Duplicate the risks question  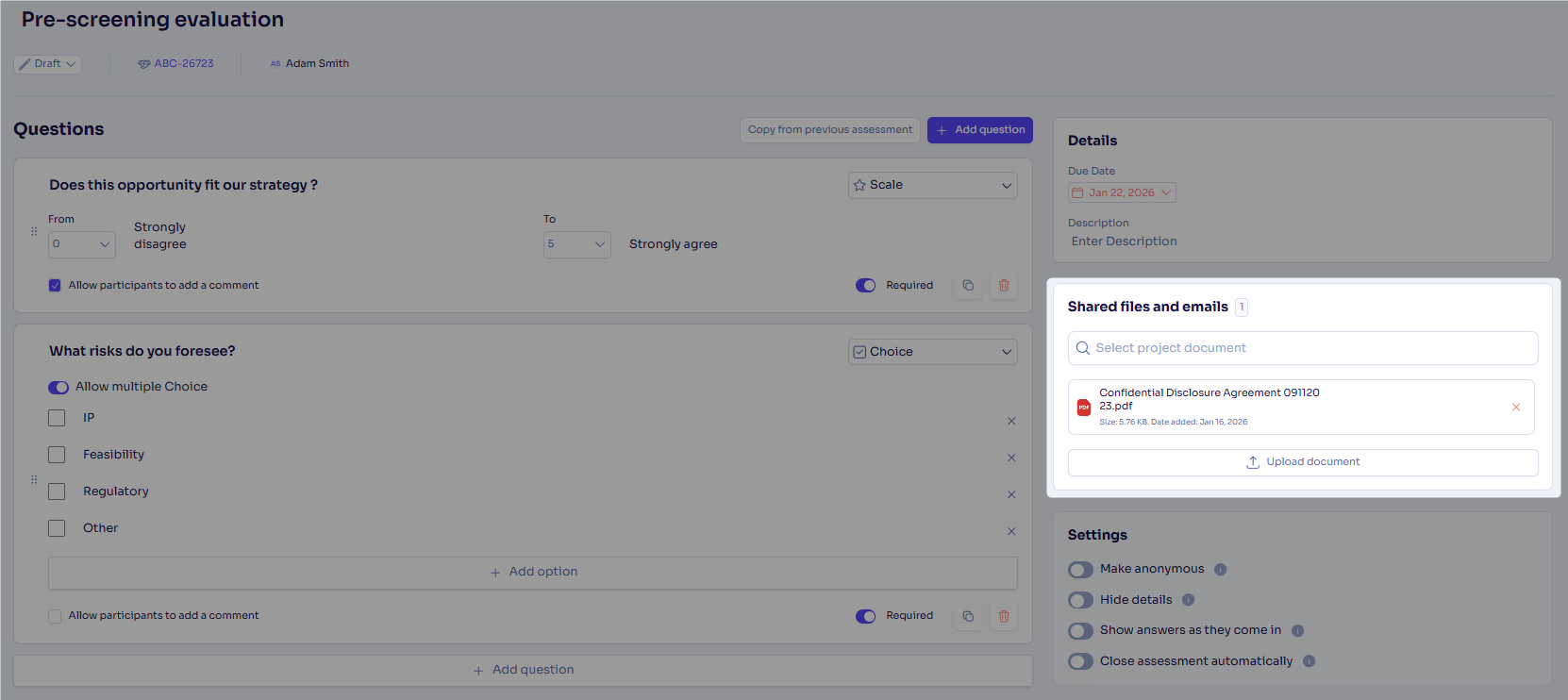[968, 616]
